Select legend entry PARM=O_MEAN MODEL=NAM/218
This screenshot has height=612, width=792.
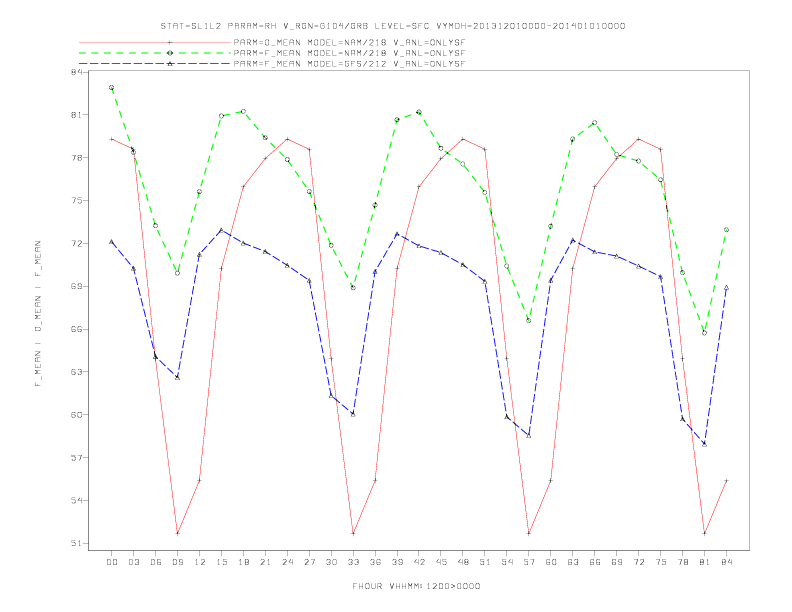click(x=349, y=42)
